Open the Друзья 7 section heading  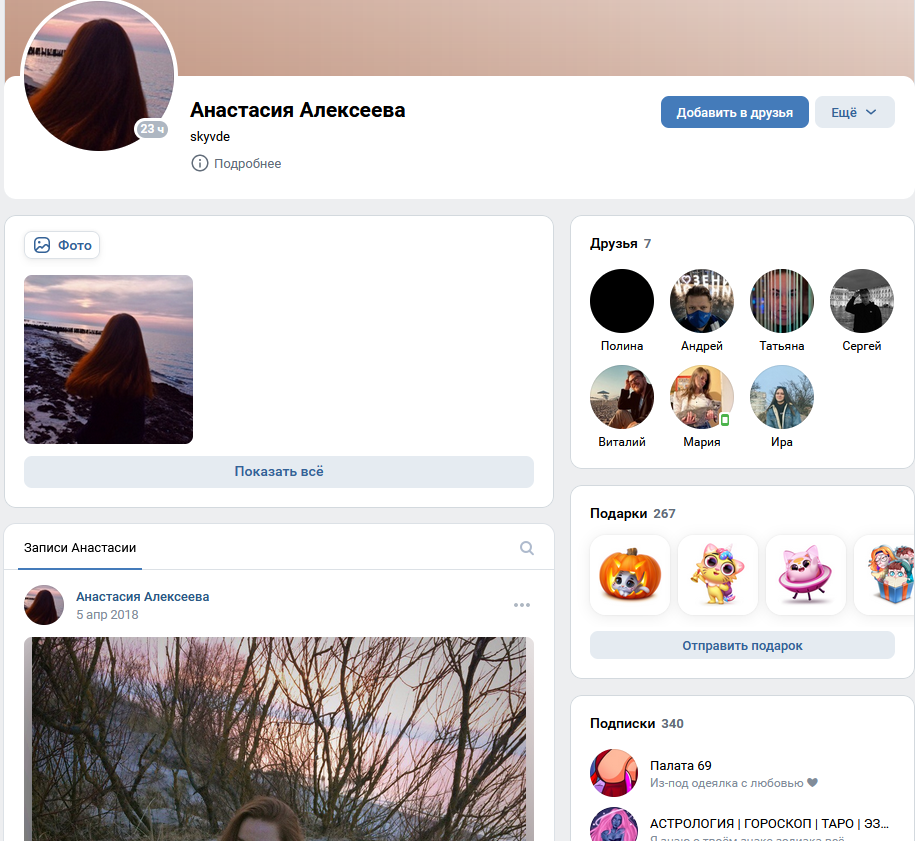pos(620,243)
